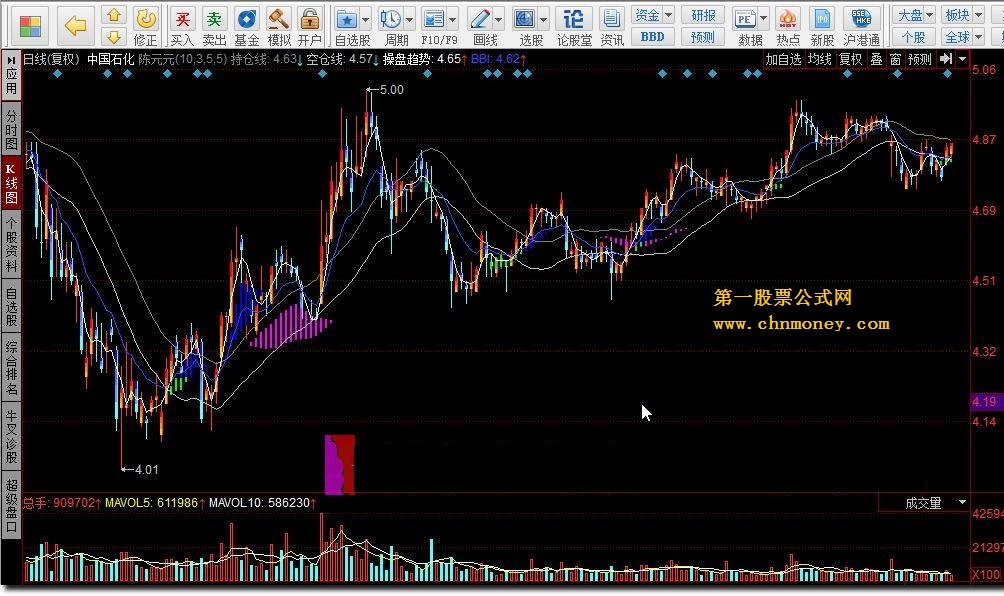Expand the 画线 dropdown arrow
The height and width of the screenshot is (596, 1004).
tap(498, 20)
